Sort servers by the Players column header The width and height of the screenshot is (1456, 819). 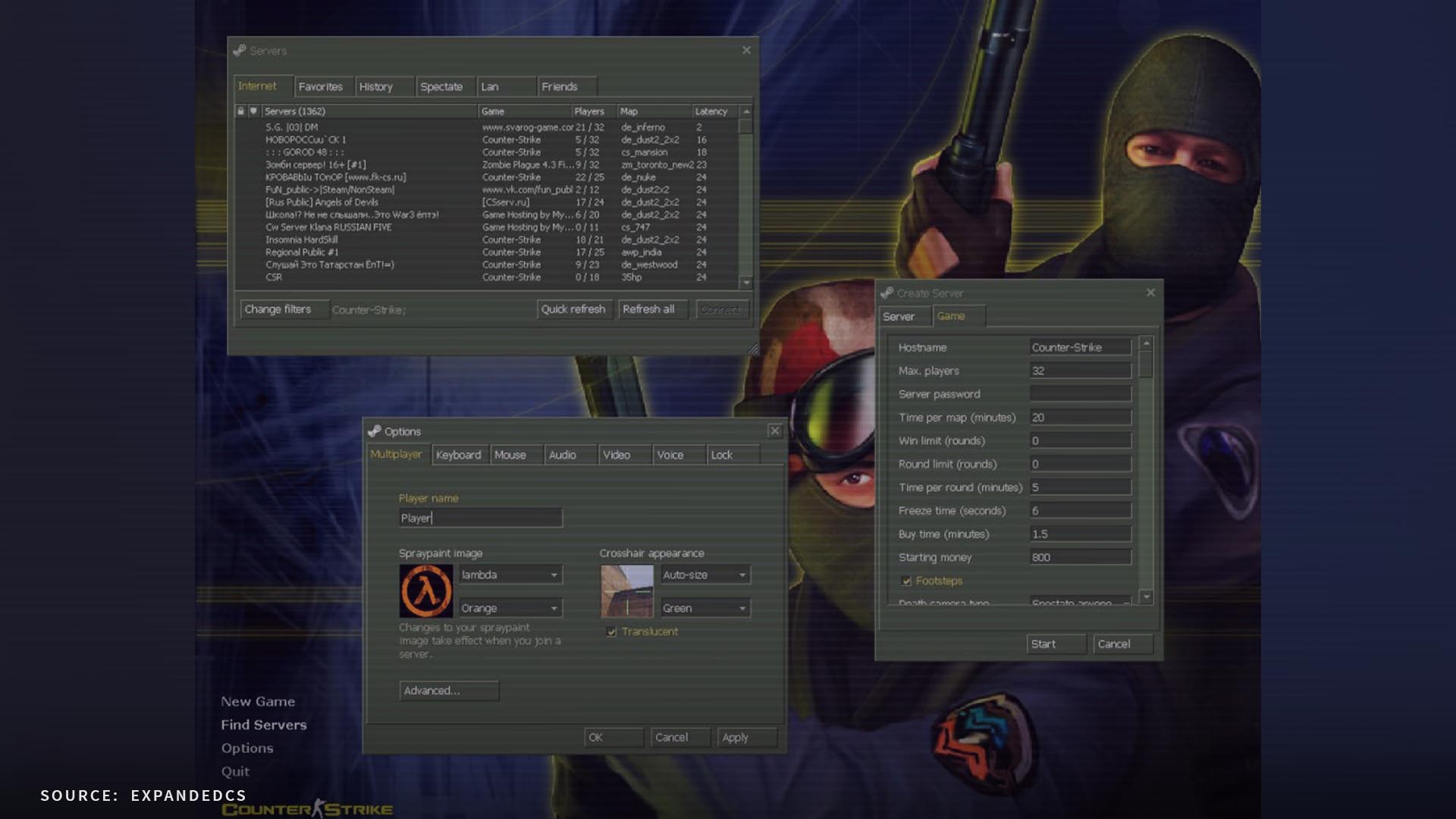(x=594, y=111)
